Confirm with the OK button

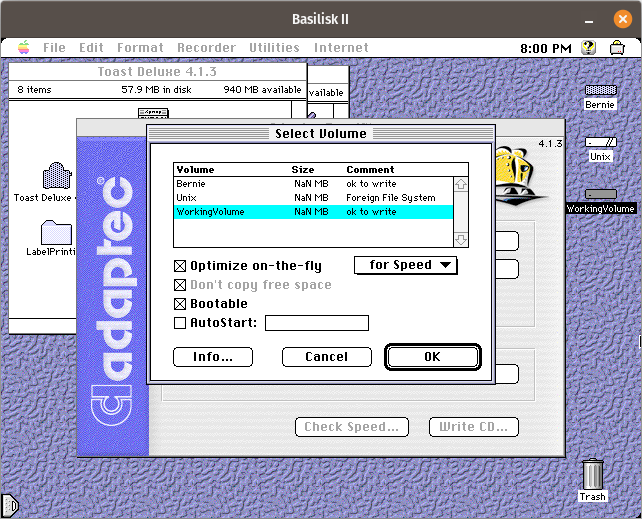coord(432,357)
